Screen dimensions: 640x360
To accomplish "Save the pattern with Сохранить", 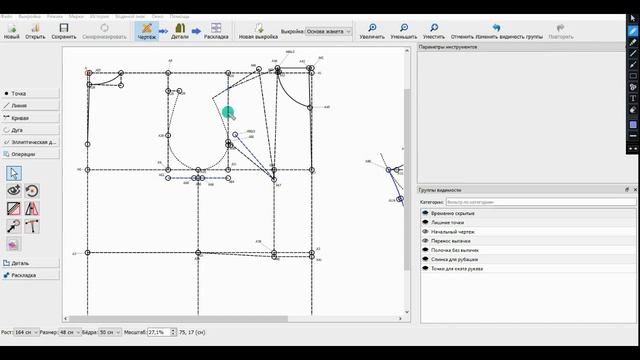I will [x=64, y=31].
